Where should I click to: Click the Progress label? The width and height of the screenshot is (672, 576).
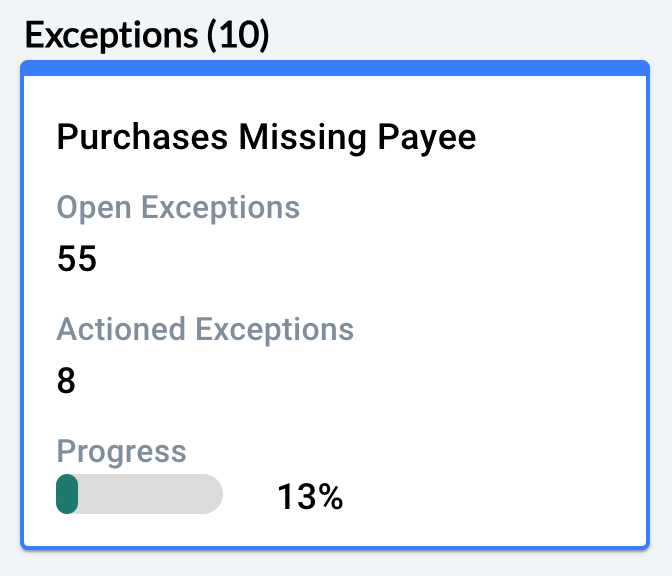121,450
